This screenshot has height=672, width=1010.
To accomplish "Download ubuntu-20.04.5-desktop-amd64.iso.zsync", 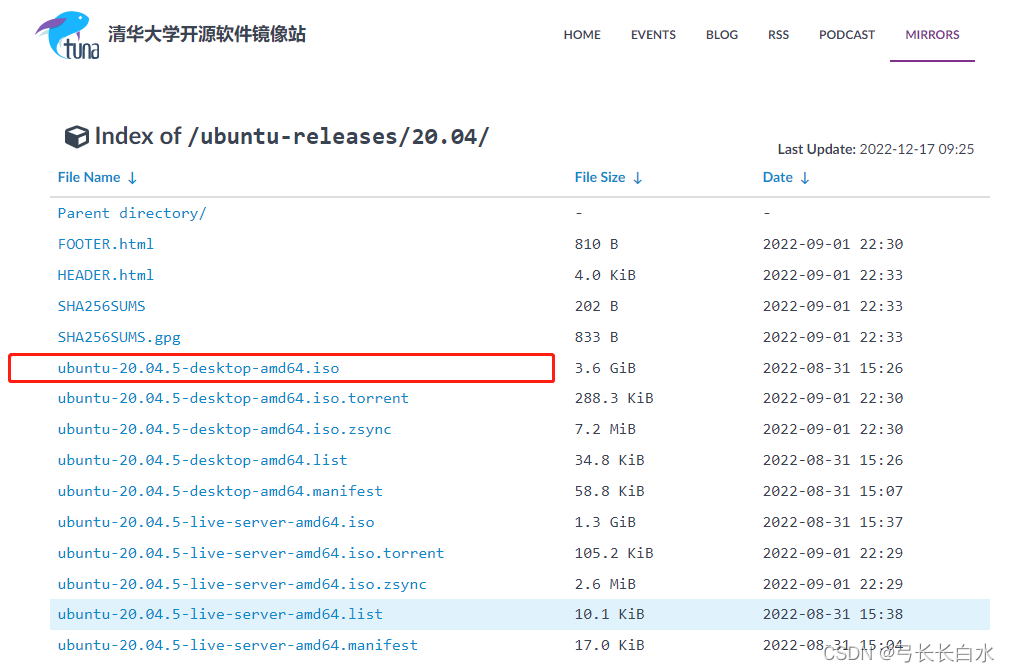I will 224,429.
